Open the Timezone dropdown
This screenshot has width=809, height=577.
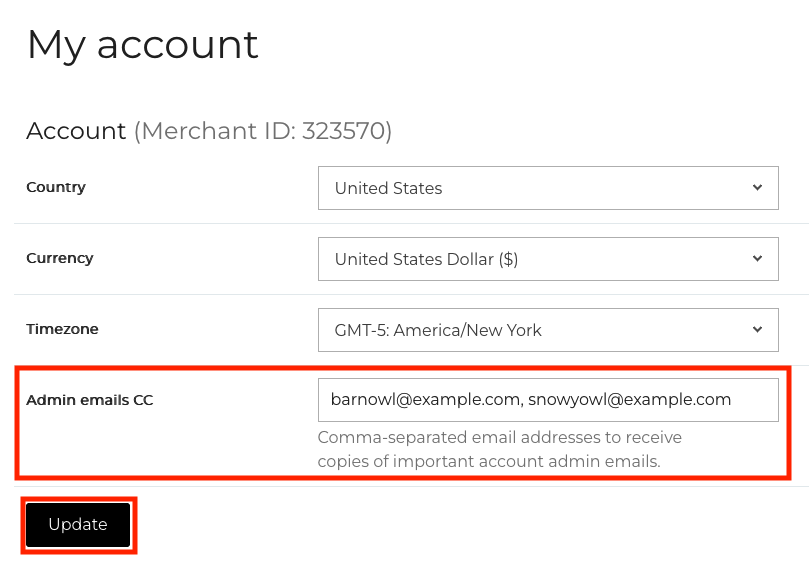pos(547,330)
